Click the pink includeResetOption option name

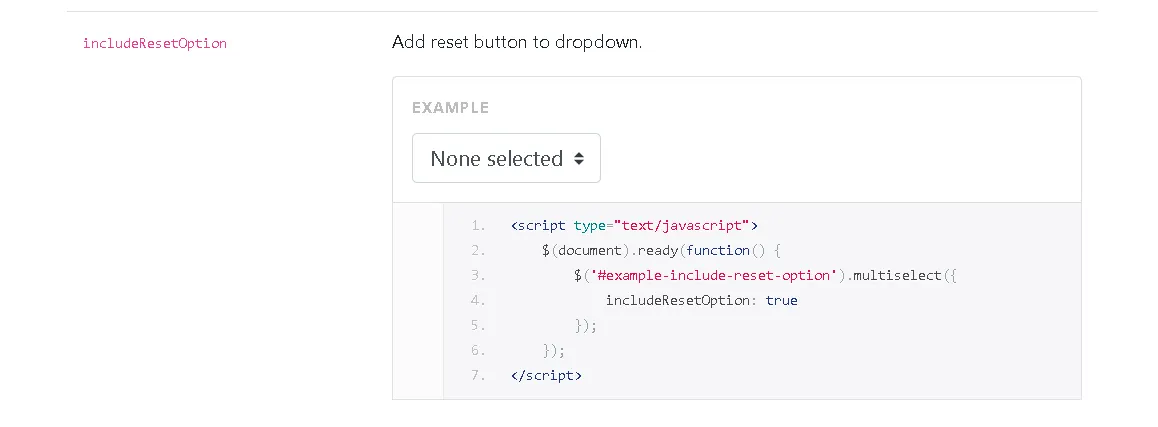point(155,43)
